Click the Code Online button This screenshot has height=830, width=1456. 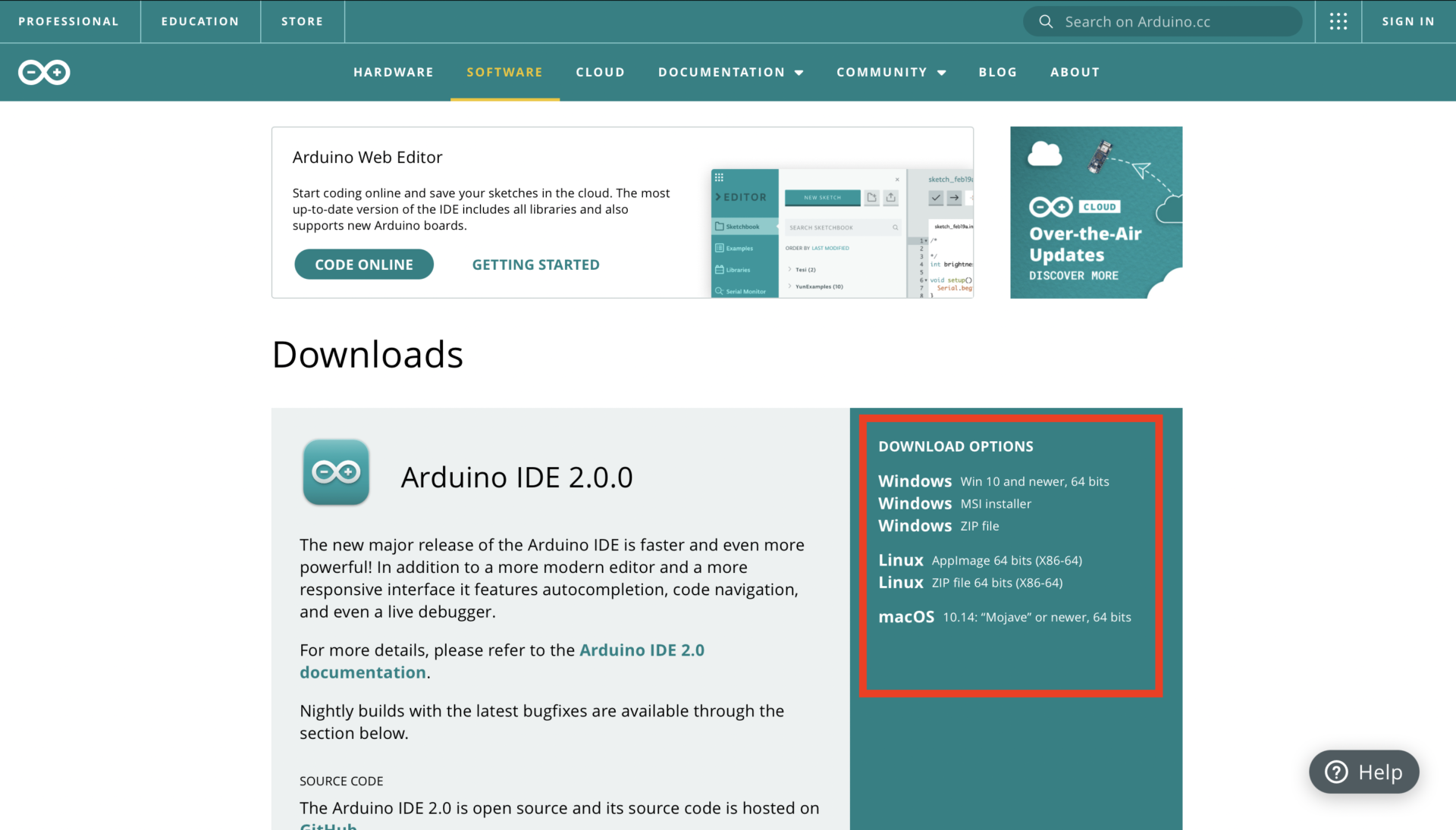point(364,265)
